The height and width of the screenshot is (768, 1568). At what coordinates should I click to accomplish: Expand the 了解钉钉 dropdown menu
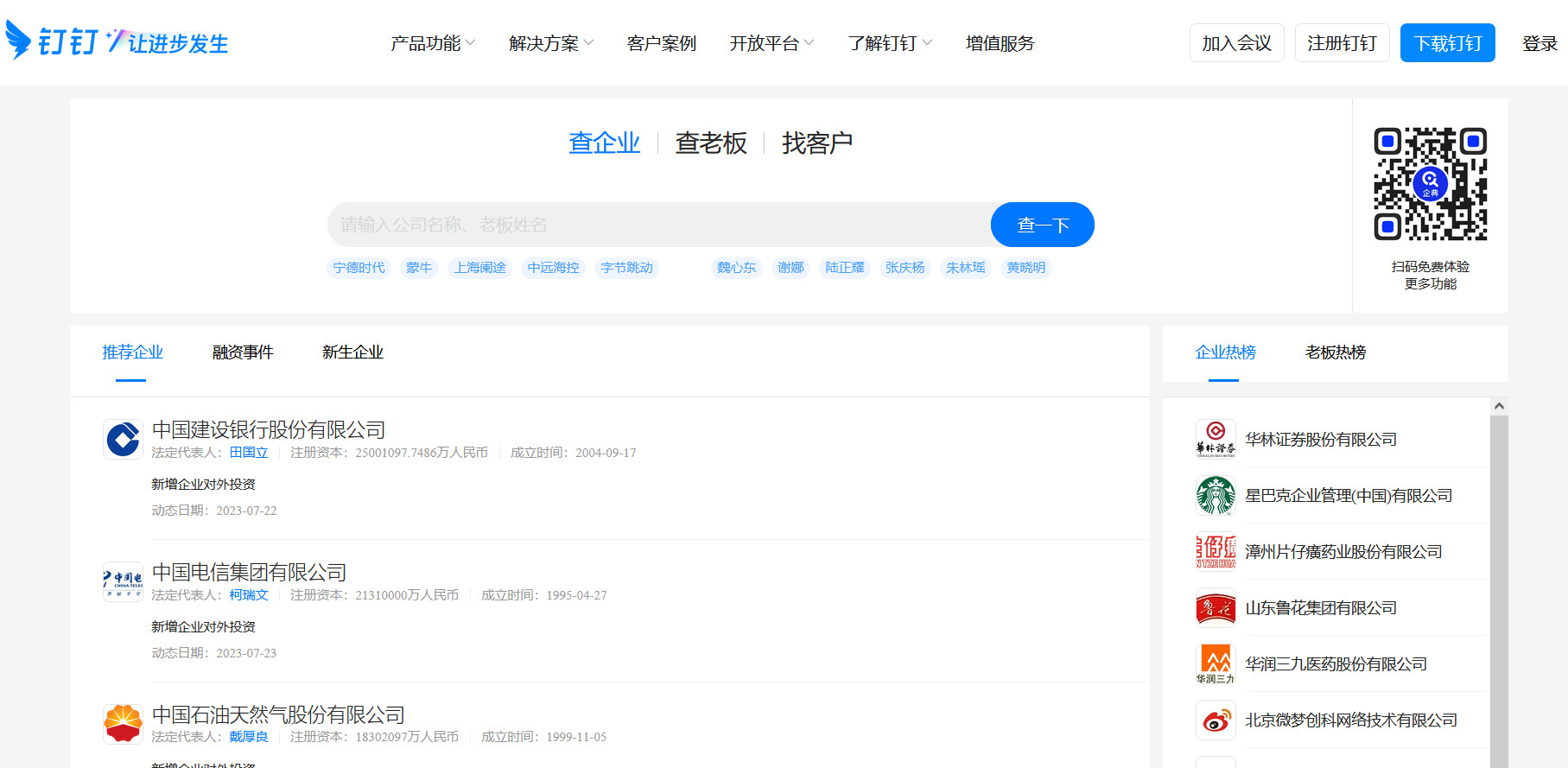[x=890, y=43]
